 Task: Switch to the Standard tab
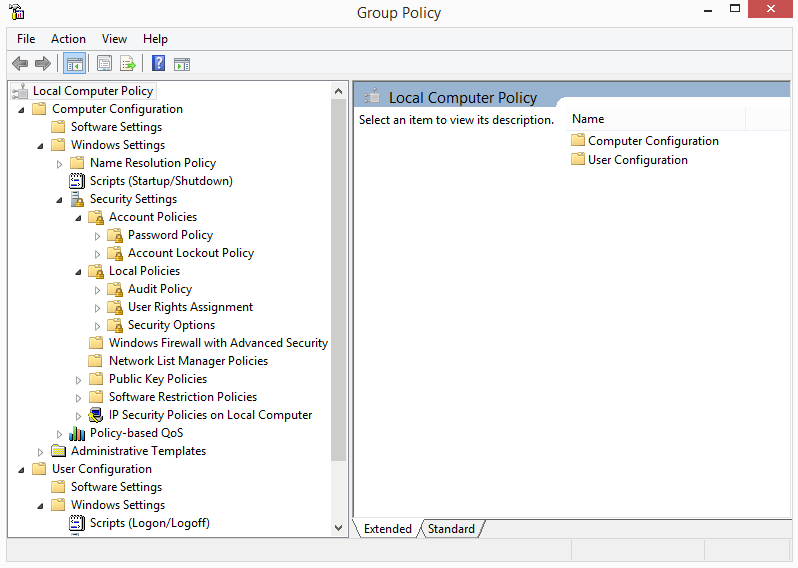[x=451, y=529]
